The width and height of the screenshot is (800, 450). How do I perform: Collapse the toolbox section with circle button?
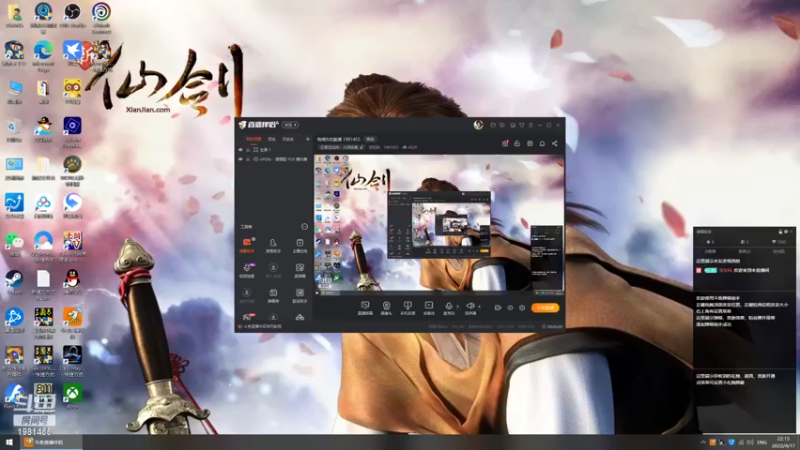point(305,227)
